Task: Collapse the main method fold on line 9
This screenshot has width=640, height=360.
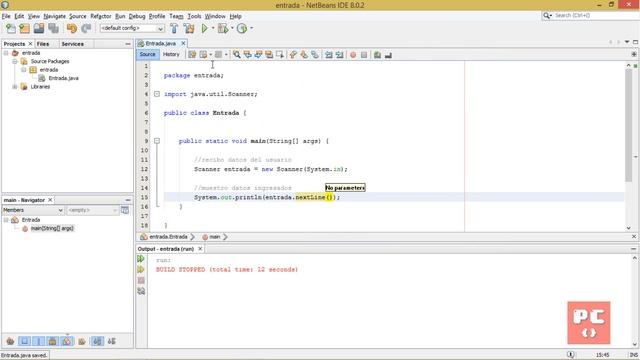Action: click(157, 141)
